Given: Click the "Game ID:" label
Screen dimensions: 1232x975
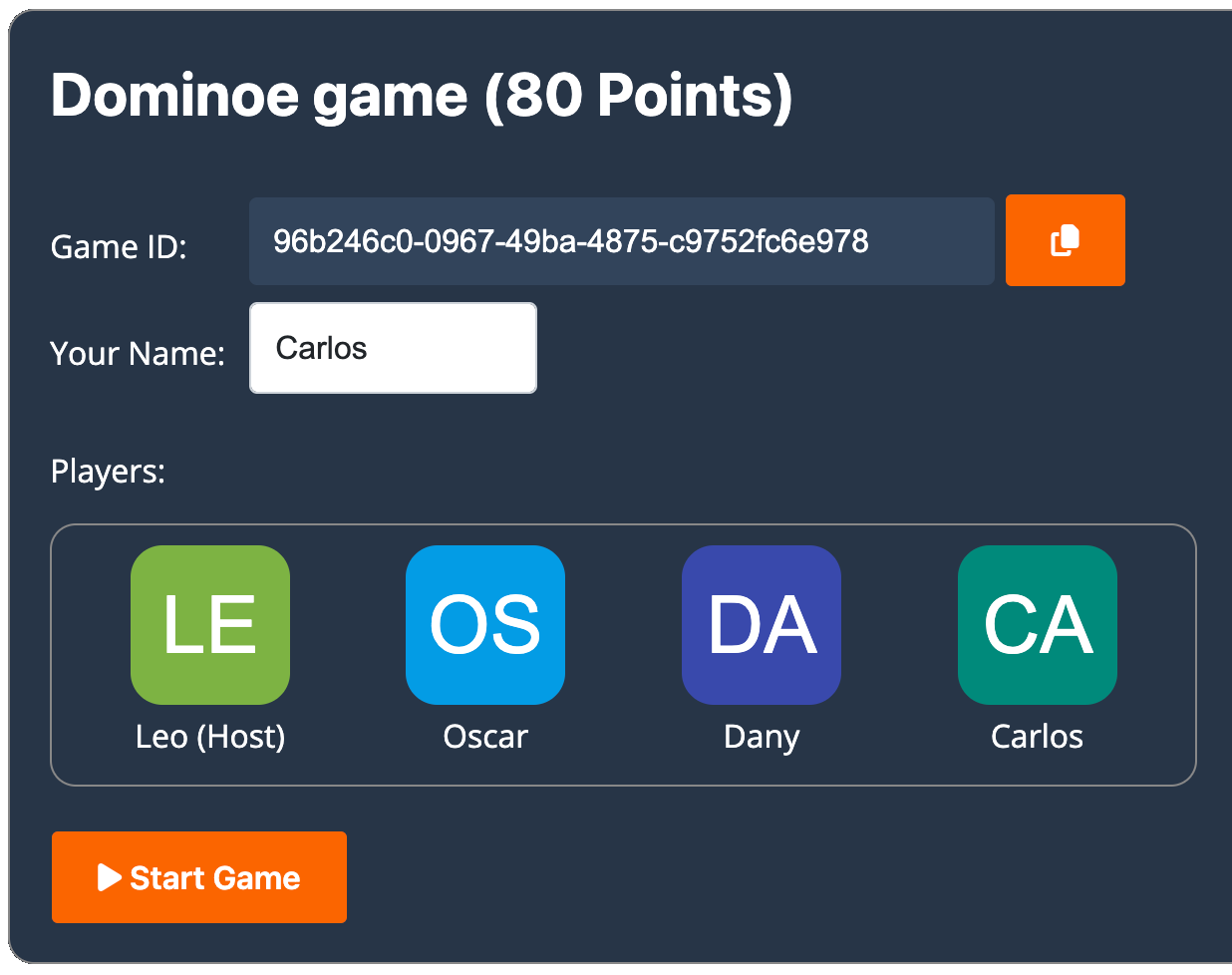Looking at the screenshot, I should click(x=119, y=246).
